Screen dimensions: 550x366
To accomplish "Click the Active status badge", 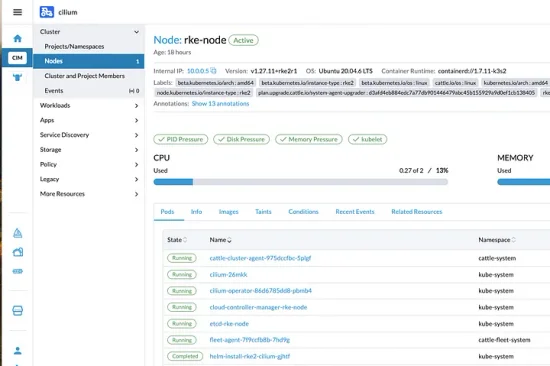I will (x=243, y=40).
